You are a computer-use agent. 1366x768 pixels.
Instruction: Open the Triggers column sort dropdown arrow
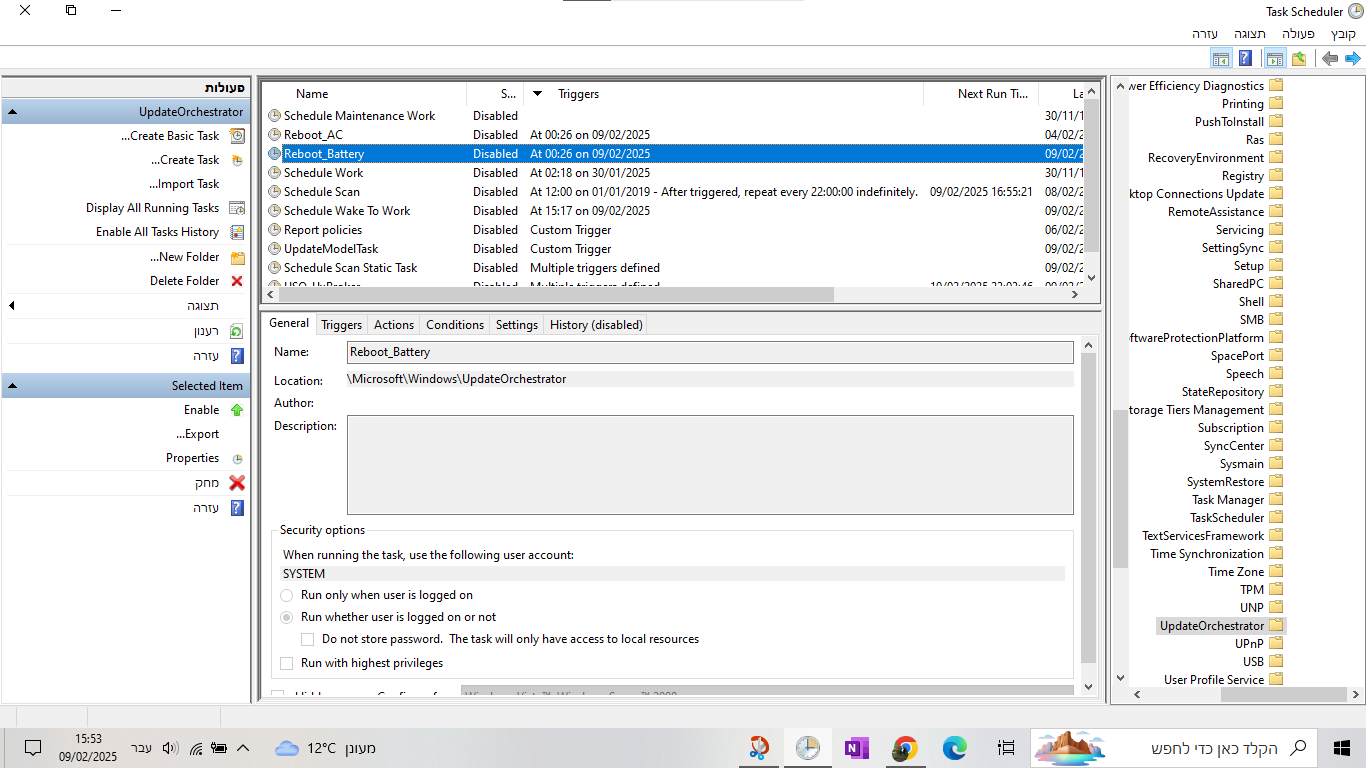(x=537, y=94)
